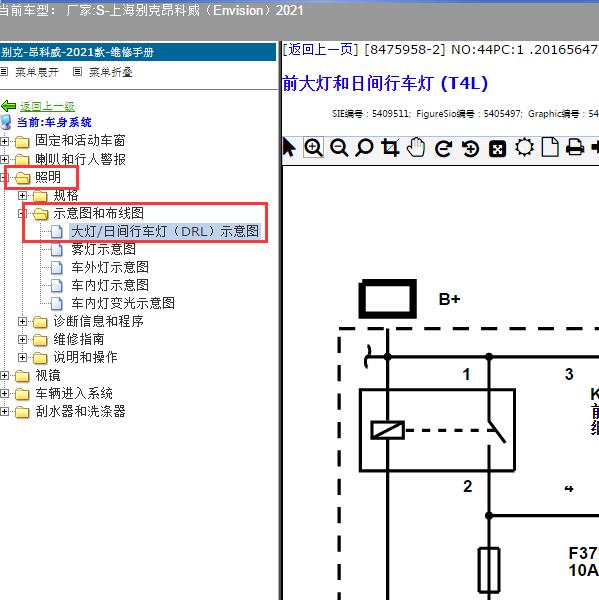Select the hand pan tool
The image size is (599, 600).
416,148
